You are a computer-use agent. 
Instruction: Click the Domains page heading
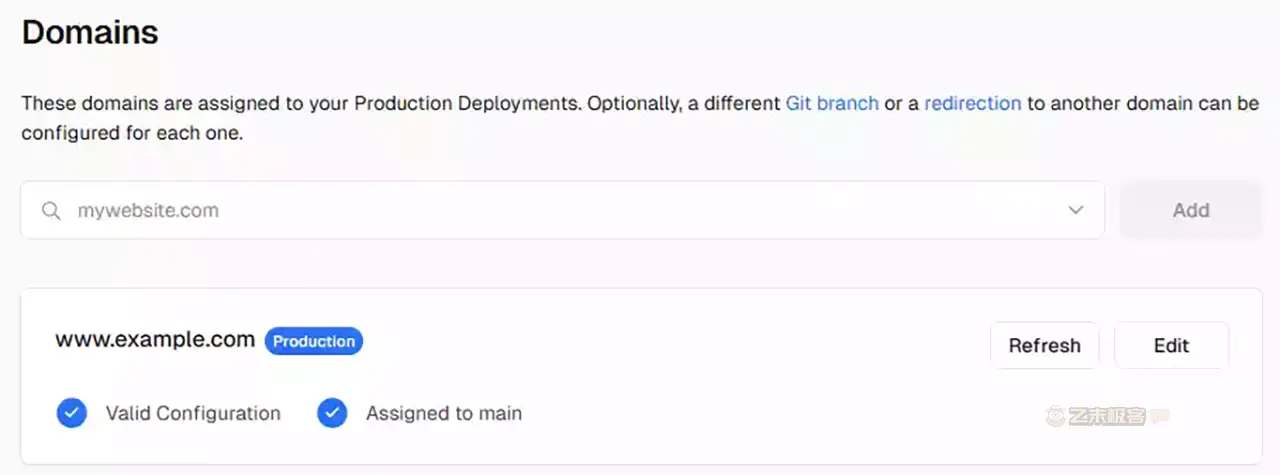pyautogui.click(x=90, y=32)
